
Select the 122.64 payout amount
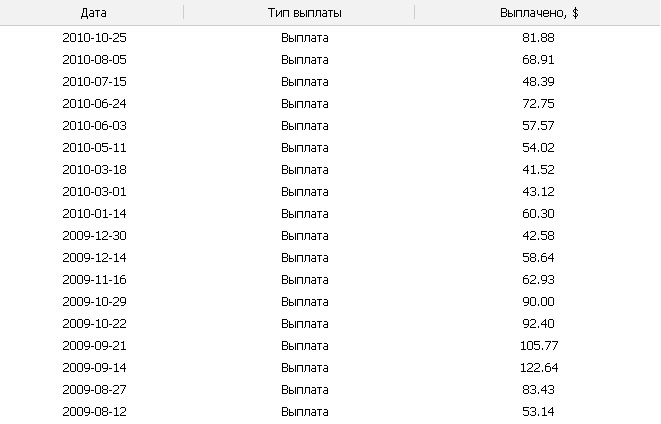539,368
